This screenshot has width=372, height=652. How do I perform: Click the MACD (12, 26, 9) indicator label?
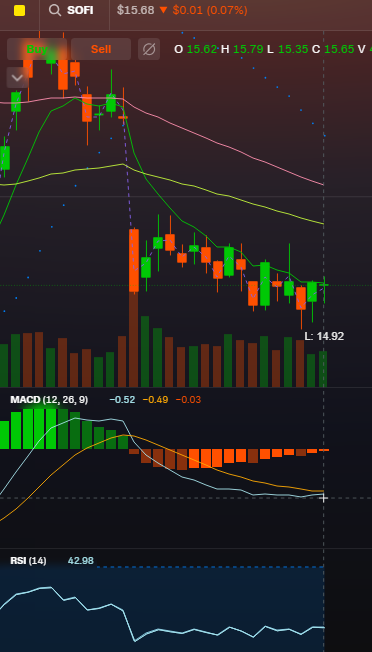coord(49,400)
